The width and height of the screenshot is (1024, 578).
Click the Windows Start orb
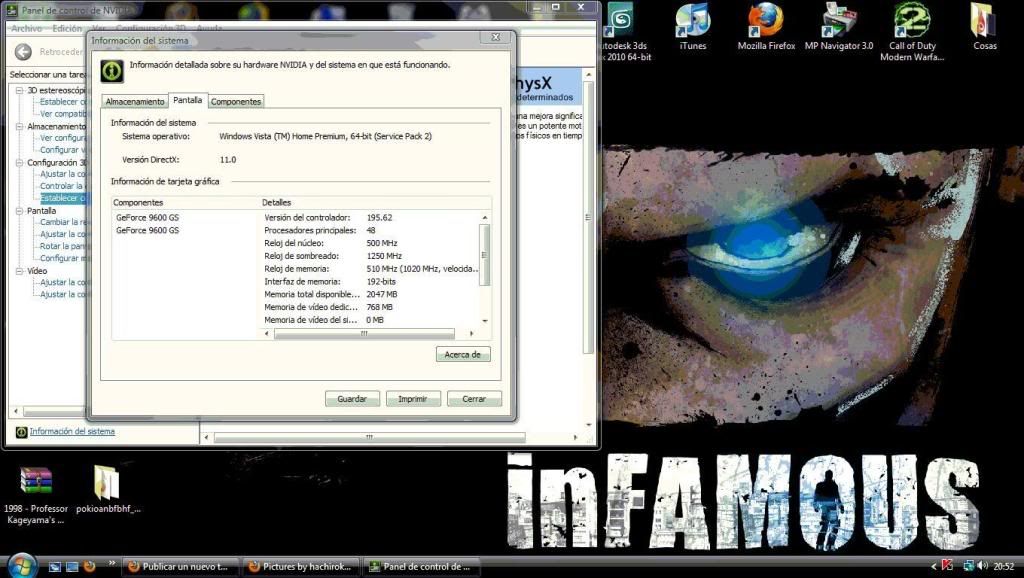coord(21,565)
